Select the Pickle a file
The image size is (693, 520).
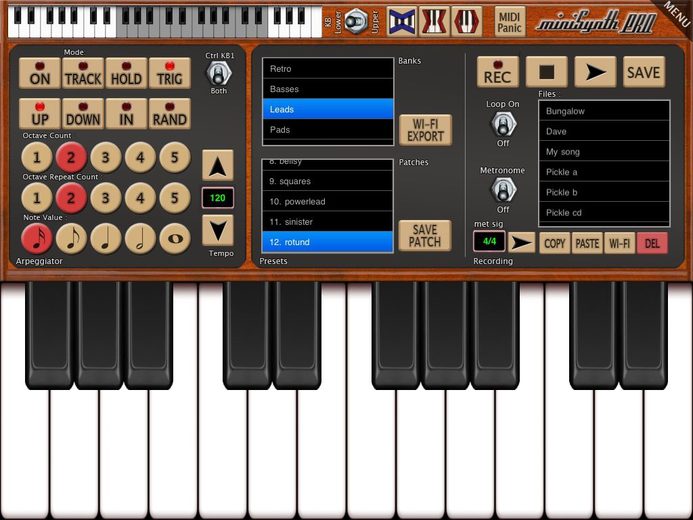tap(604, 172)
